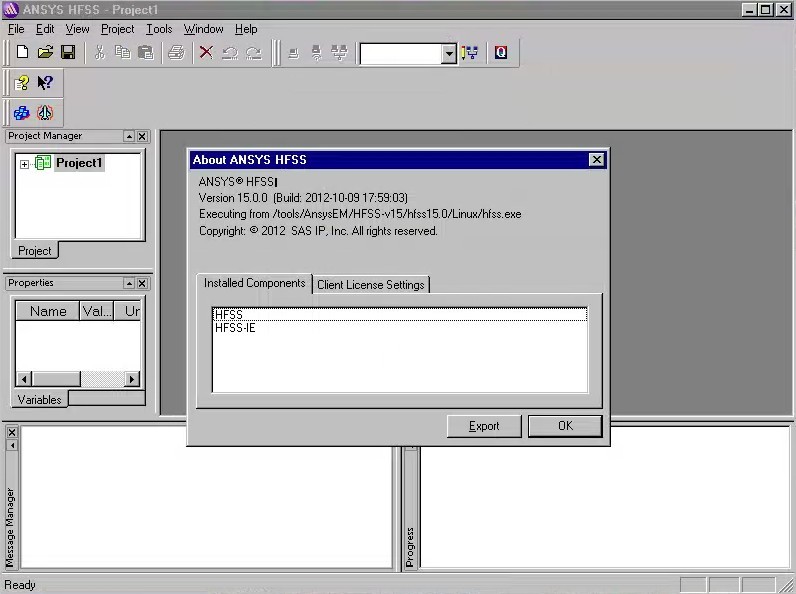The height and width of the screenshot is (594, 796).
Task: Select the Variables tab in Properties
Action: pos(40,400)
